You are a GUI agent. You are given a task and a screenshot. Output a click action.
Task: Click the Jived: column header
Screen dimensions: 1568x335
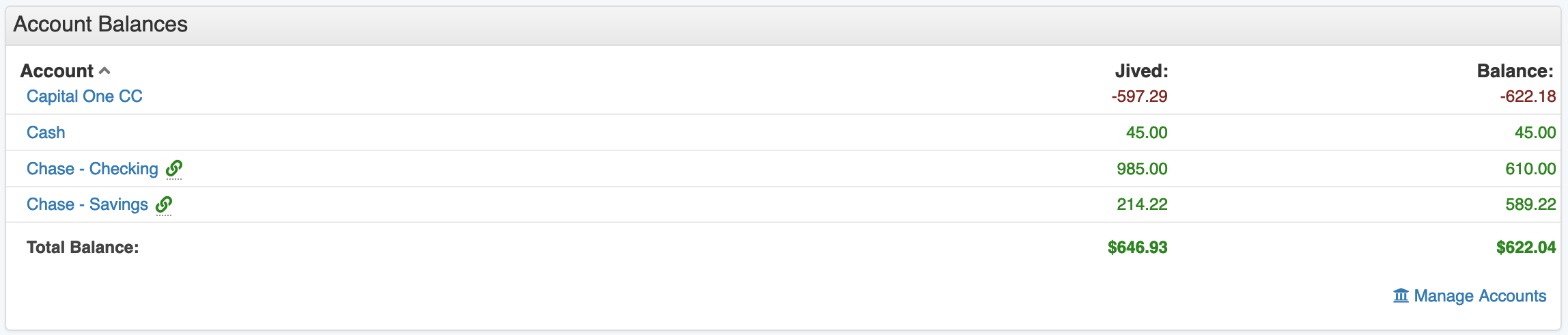(1140, 71)
